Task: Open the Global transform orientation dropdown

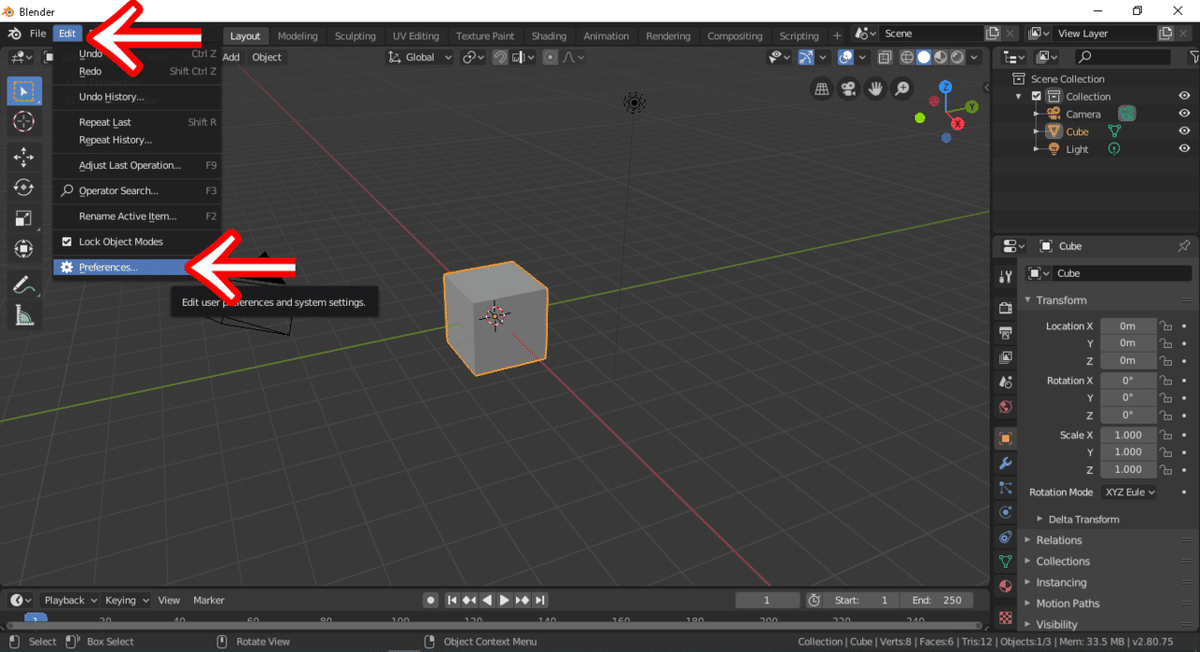Action: 422,57
